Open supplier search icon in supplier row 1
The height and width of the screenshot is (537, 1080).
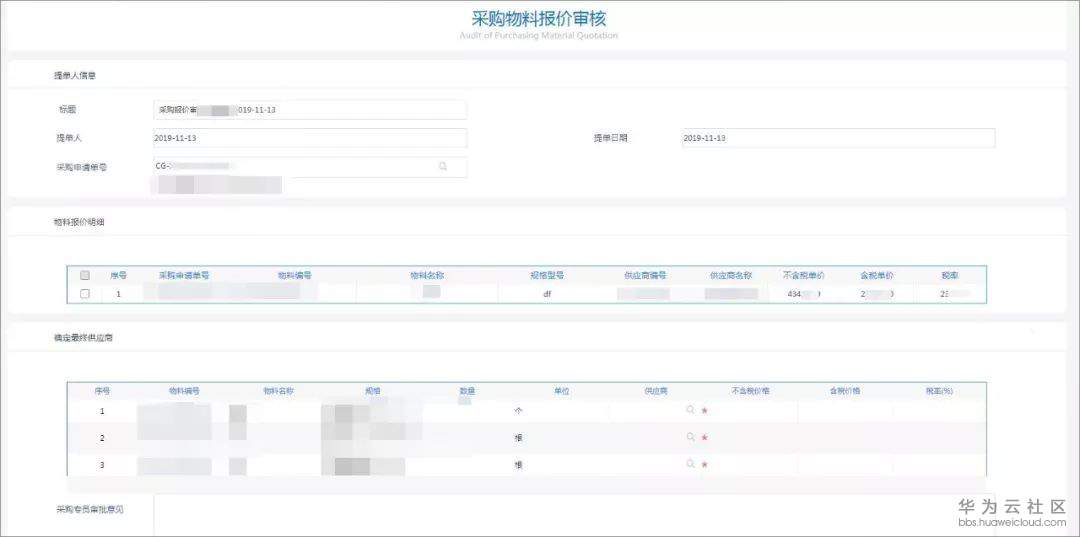click(x=690, y=410)
